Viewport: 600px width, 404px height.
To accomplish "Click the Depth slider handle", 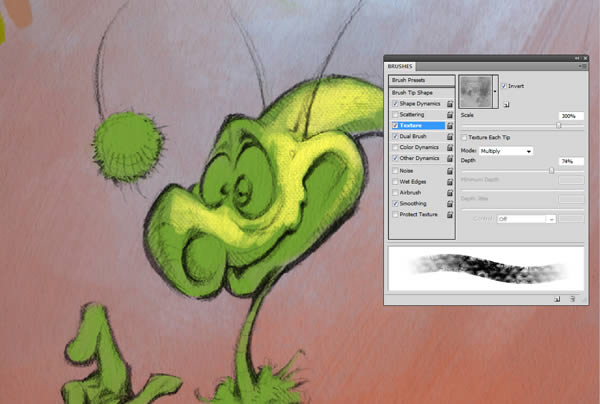I will tap(551, 171).
